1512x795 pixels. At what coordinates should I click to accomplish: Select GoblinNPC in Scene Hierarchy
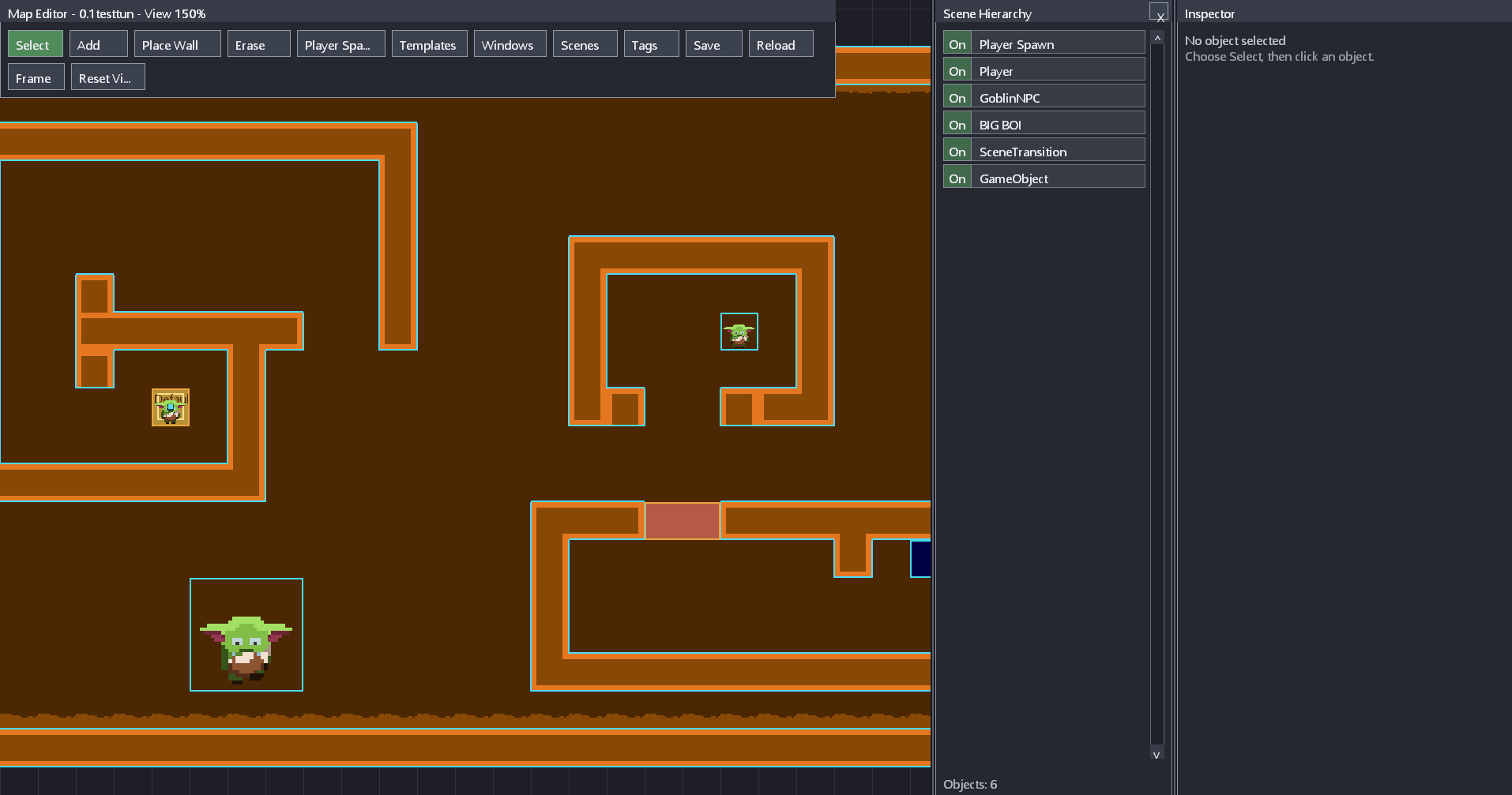click(x=1059, y=97)
